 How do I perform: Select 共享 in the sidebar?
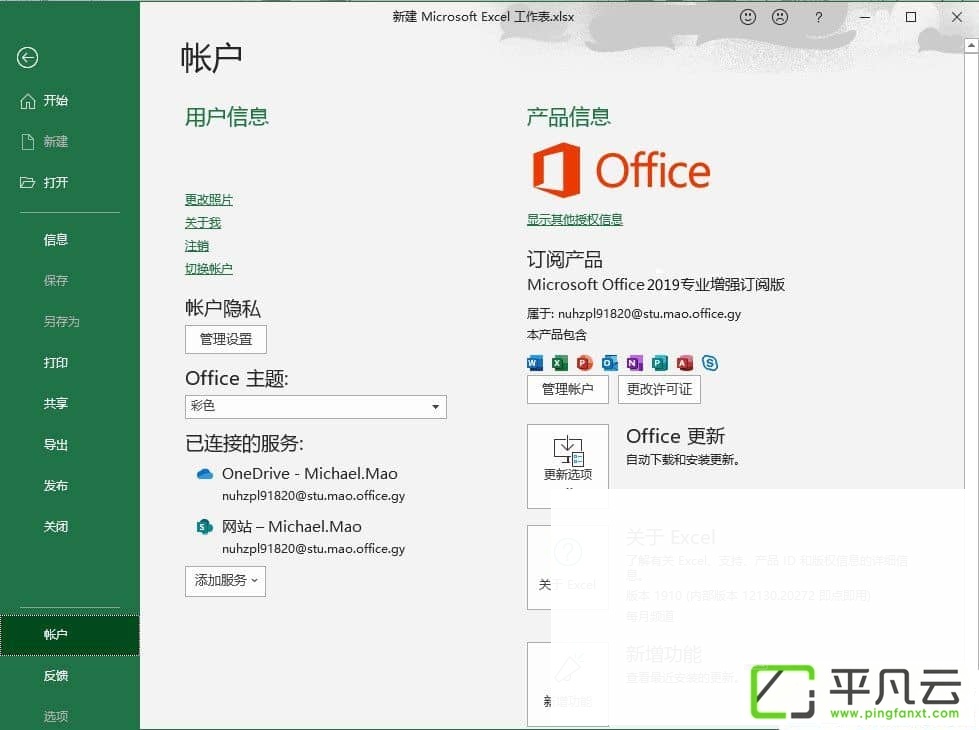(56, 403)
